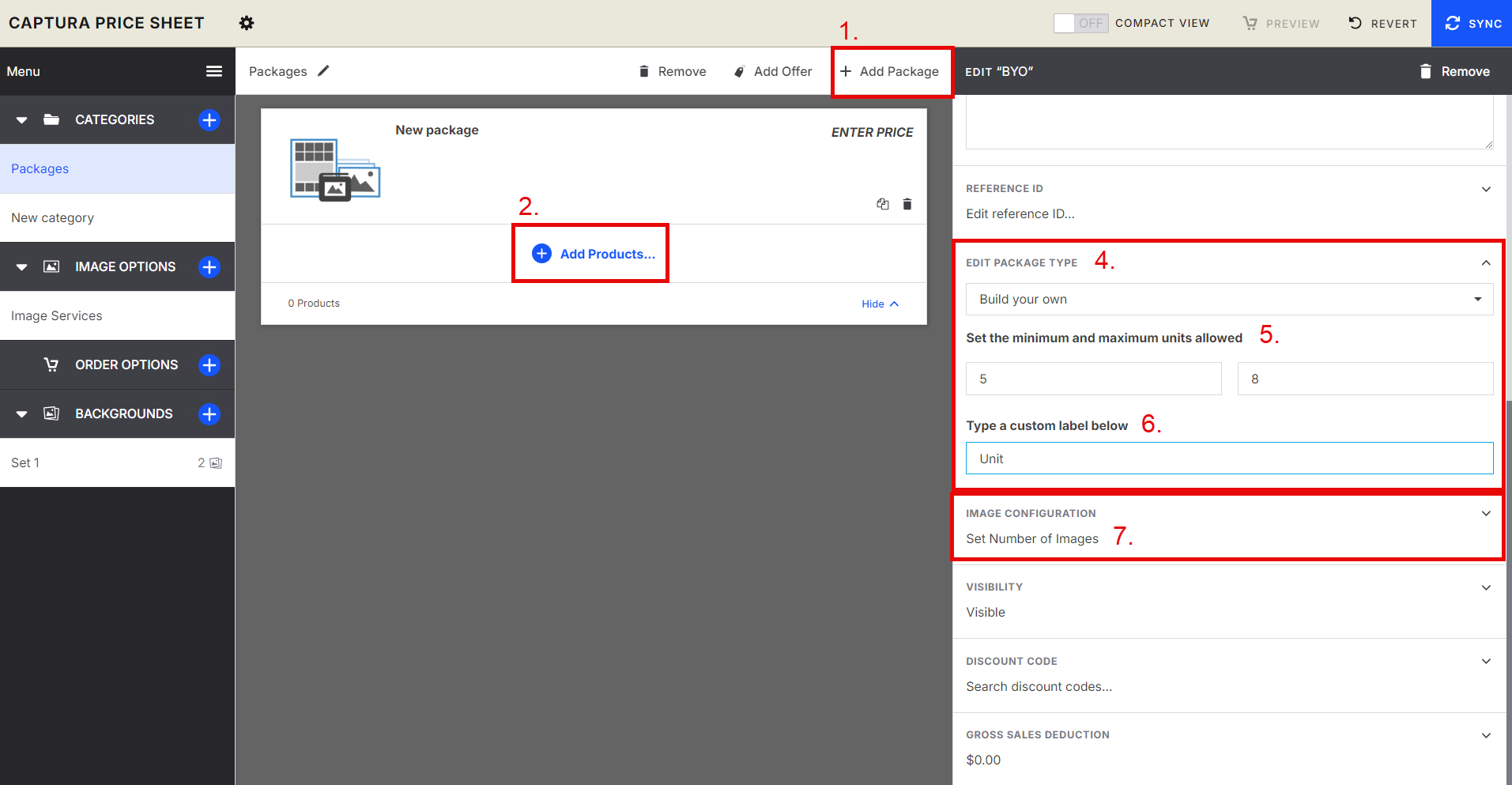The image size is (1512, 785).
Task: Collapse the Menu hamburger icon
Action: [x=214, y=71]
